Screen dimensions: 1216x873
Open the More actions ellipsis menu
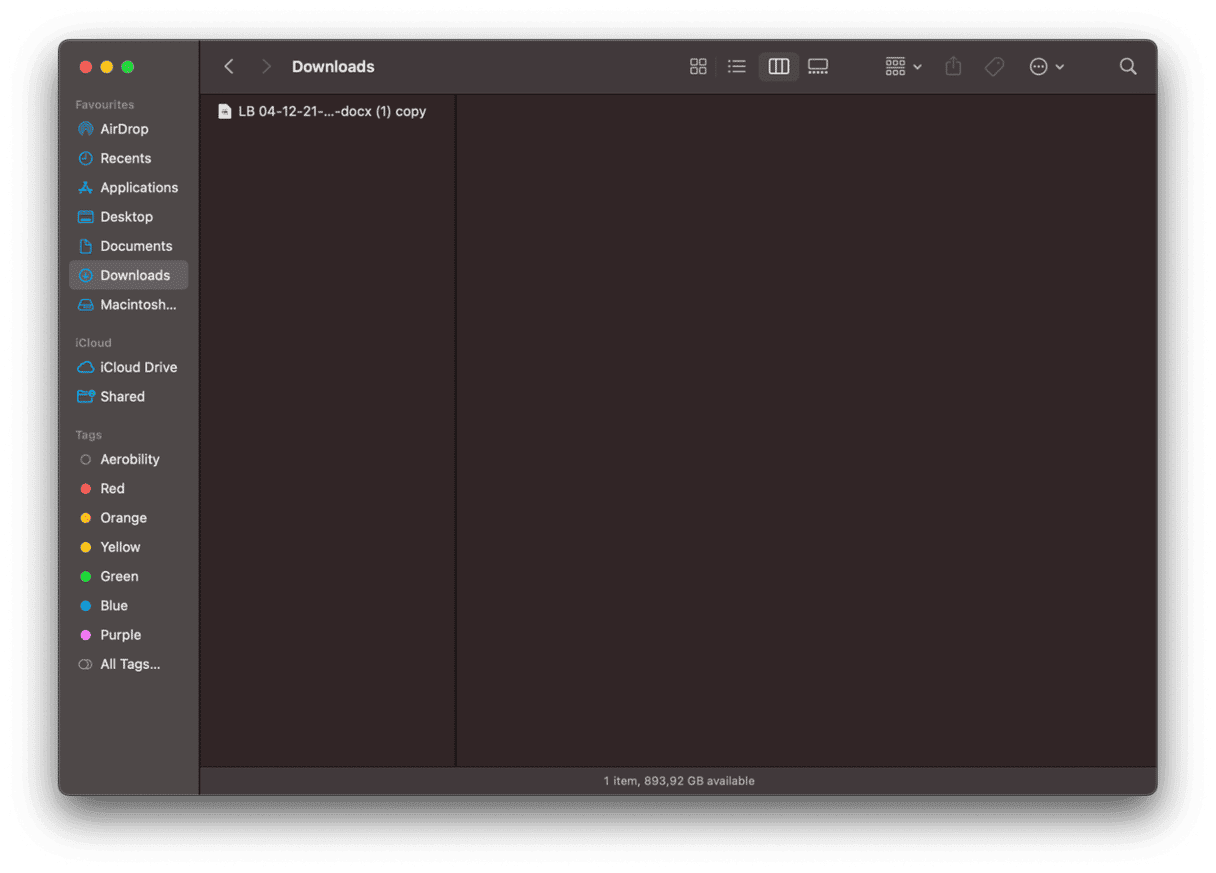1046,67
